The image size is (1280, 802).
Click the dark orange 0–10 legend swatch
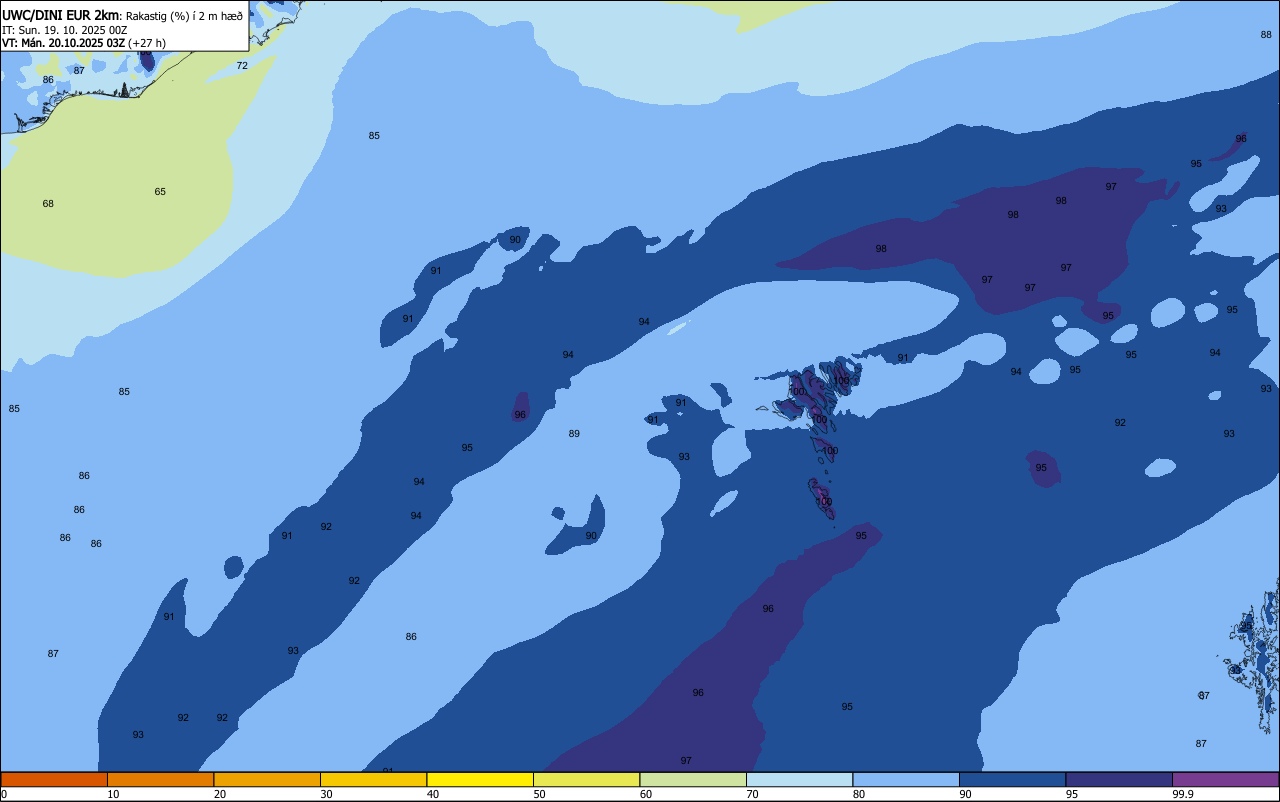coord(54,779)
